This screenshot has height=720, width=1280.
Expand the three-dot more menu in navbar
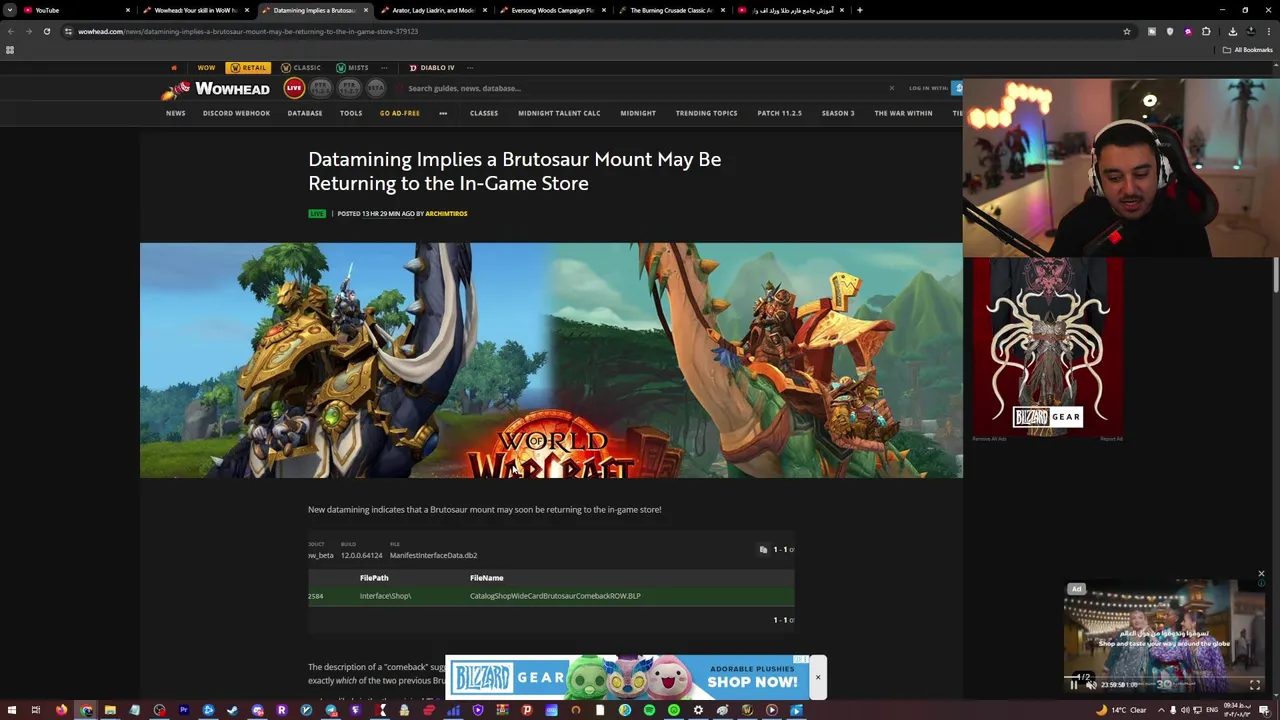tap(443, 113)
